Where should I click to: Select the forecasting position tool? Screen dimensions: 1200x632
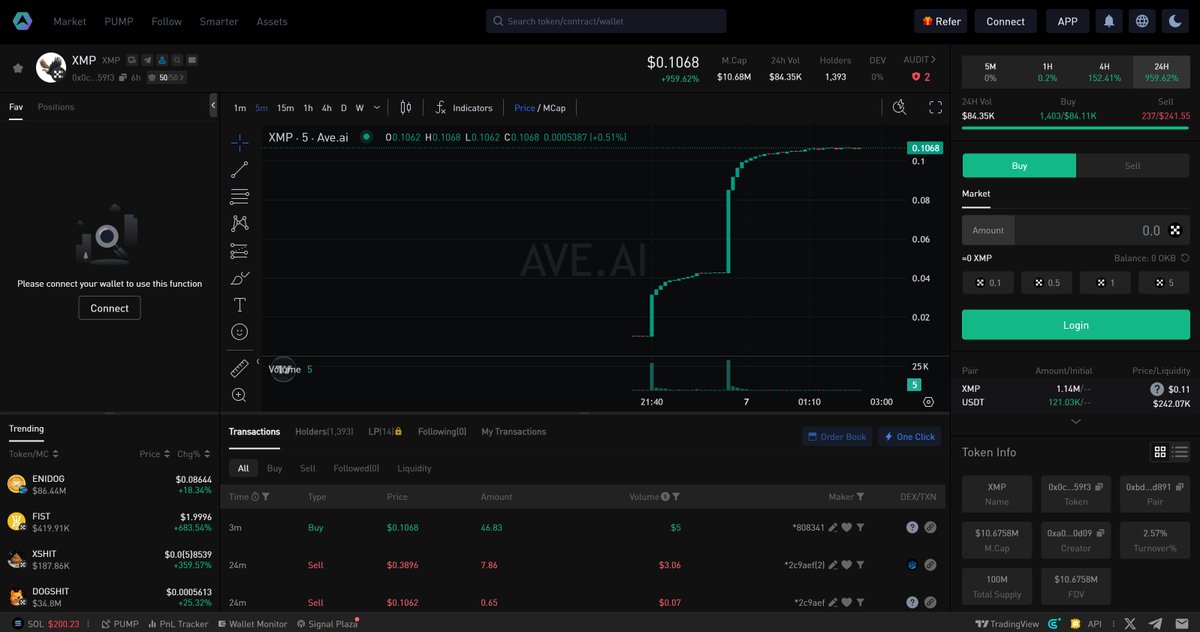coord(240,251)
